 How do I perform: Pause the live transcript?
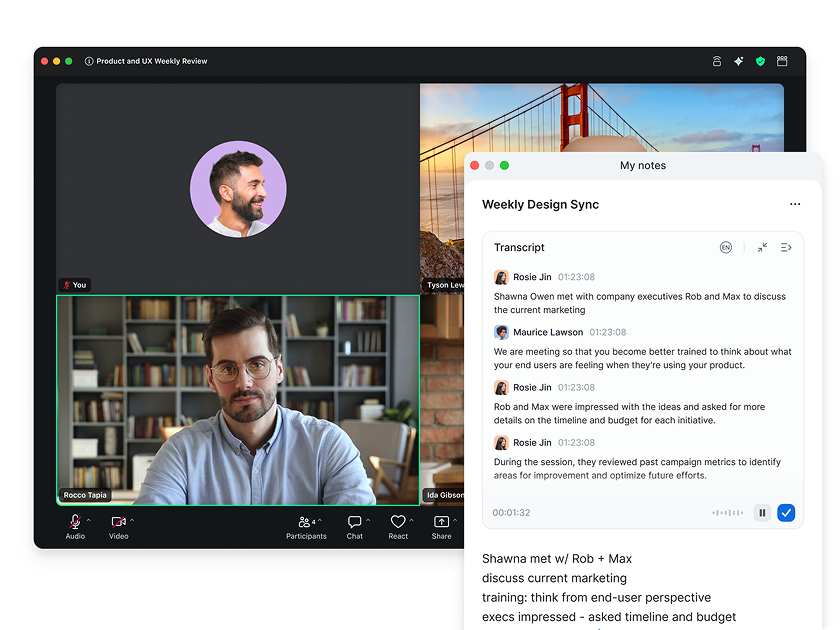pyautogui.click(x=762, y=512)
